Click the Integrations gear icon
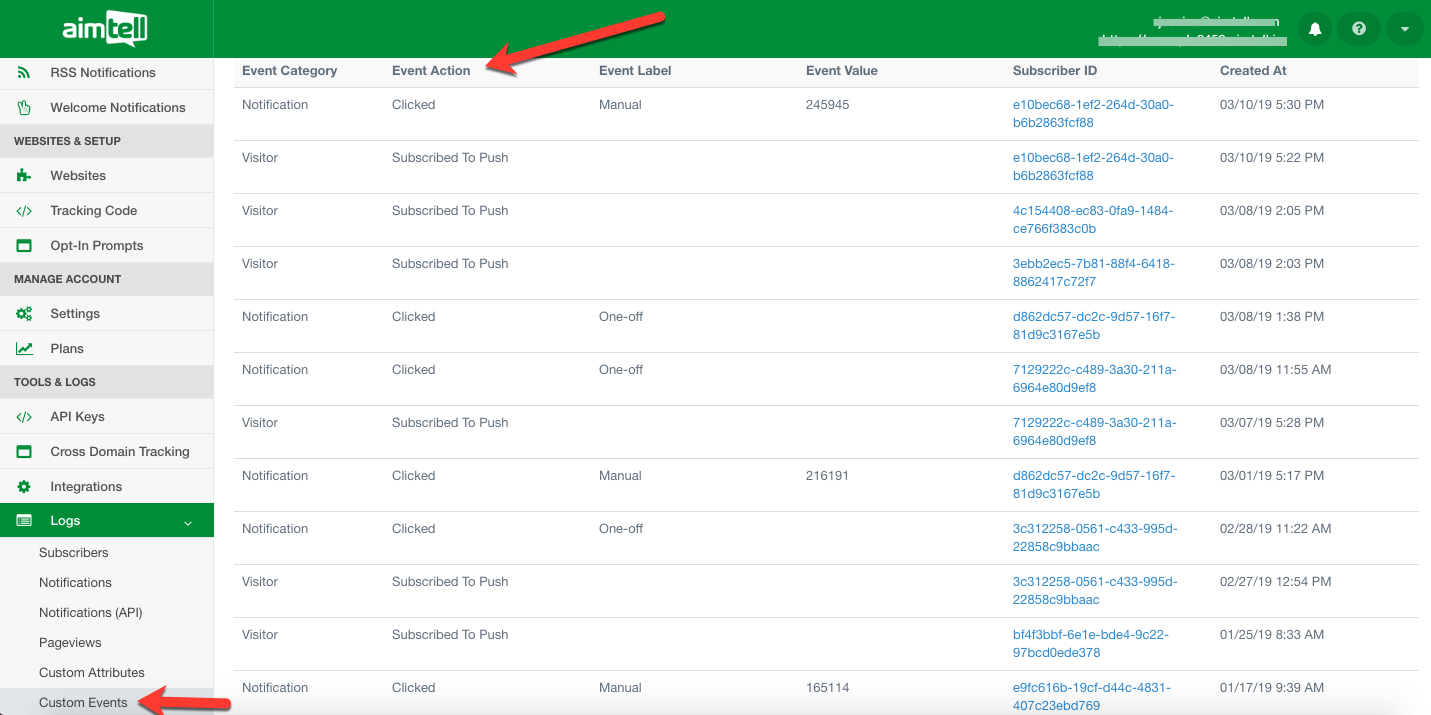The image size is (1431, 715). point(24,487)
